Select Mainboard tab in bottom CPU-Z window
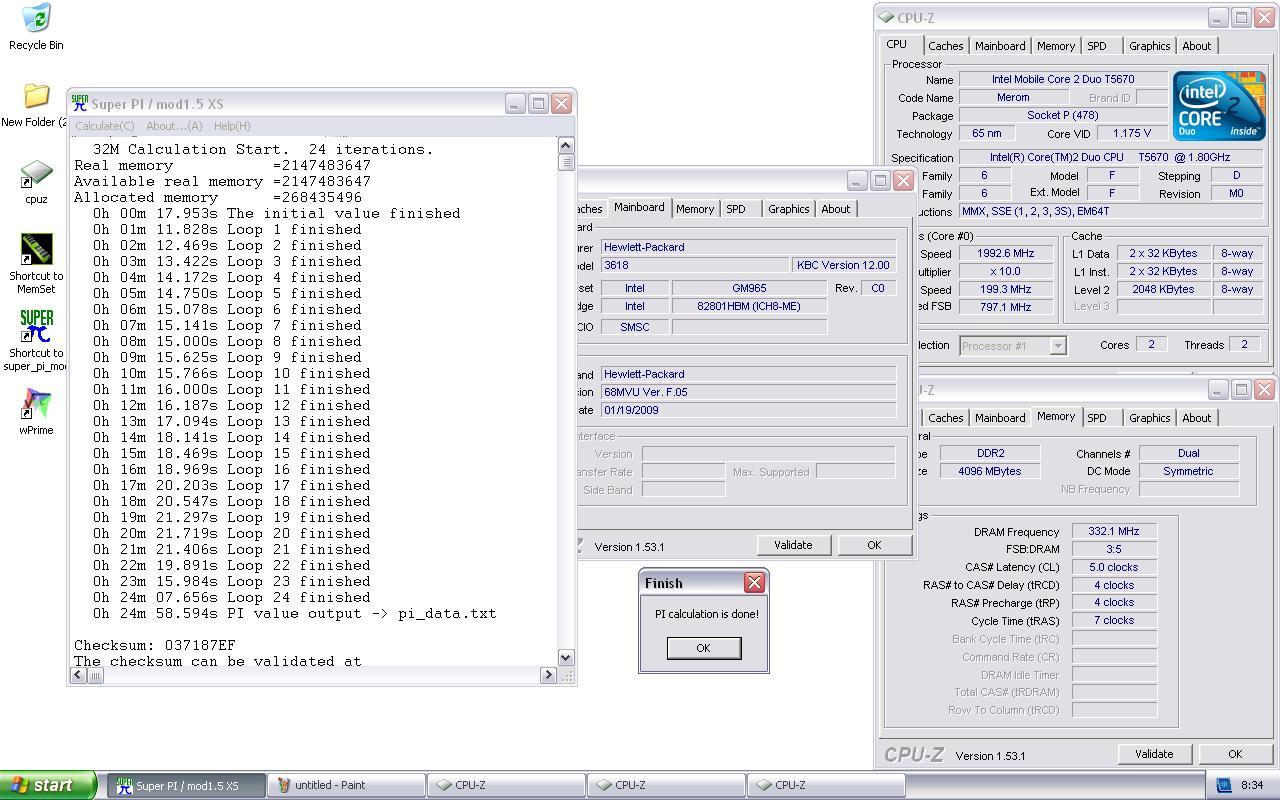Image resolution: width=1280 pixels, height=800 pixels. (x=1000, y=418)
